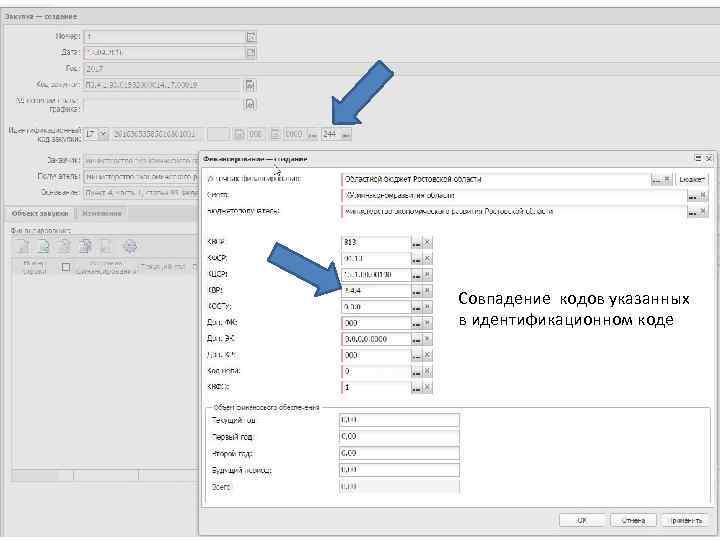Click the Применить button in the dialog
720x540 pixels.
pyautogui.click(x=686, y=520)
